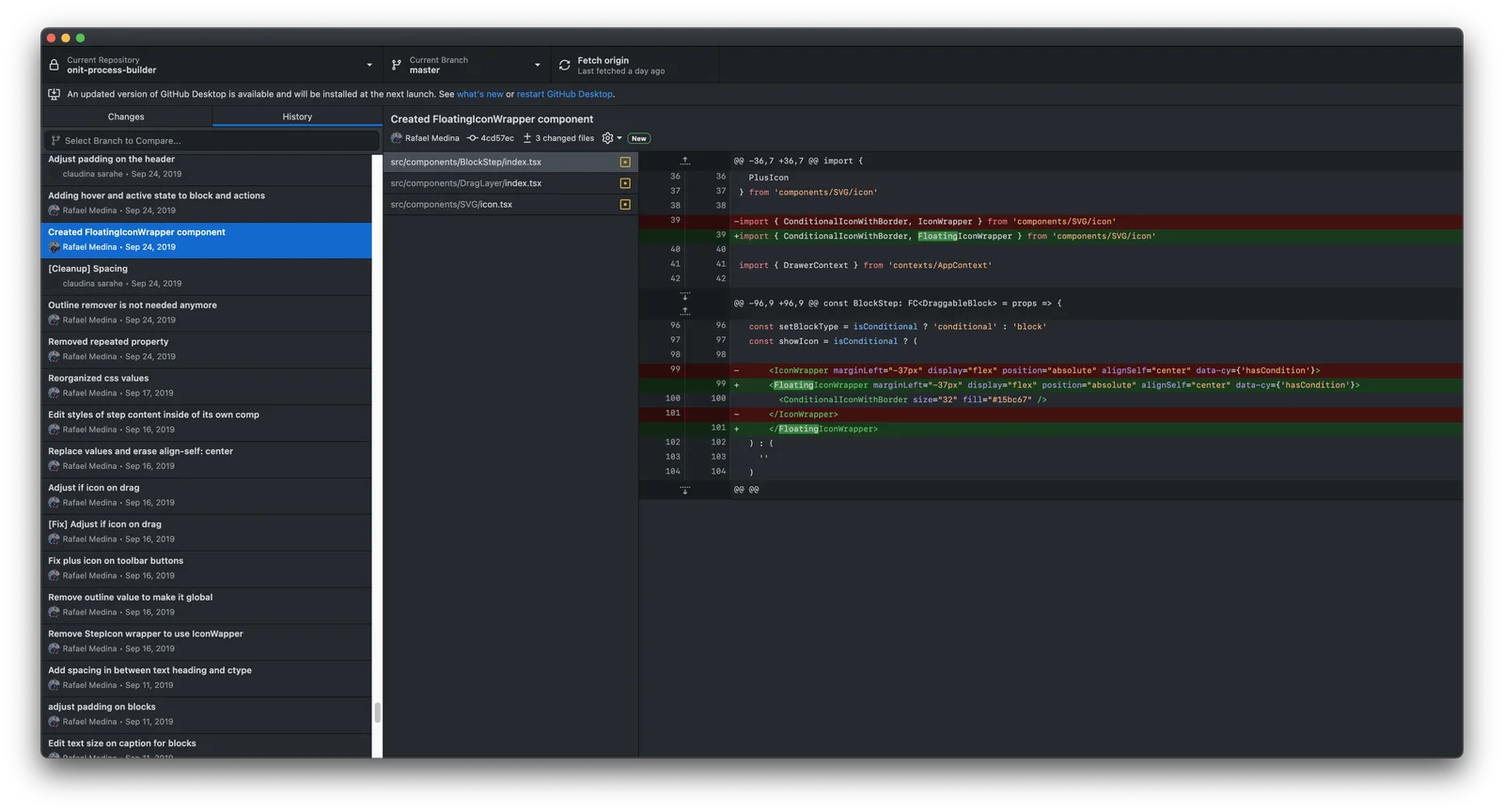Select commit Reorganized css values
The width and height of the screenshot is (1504, 812).
coord(207,386)
